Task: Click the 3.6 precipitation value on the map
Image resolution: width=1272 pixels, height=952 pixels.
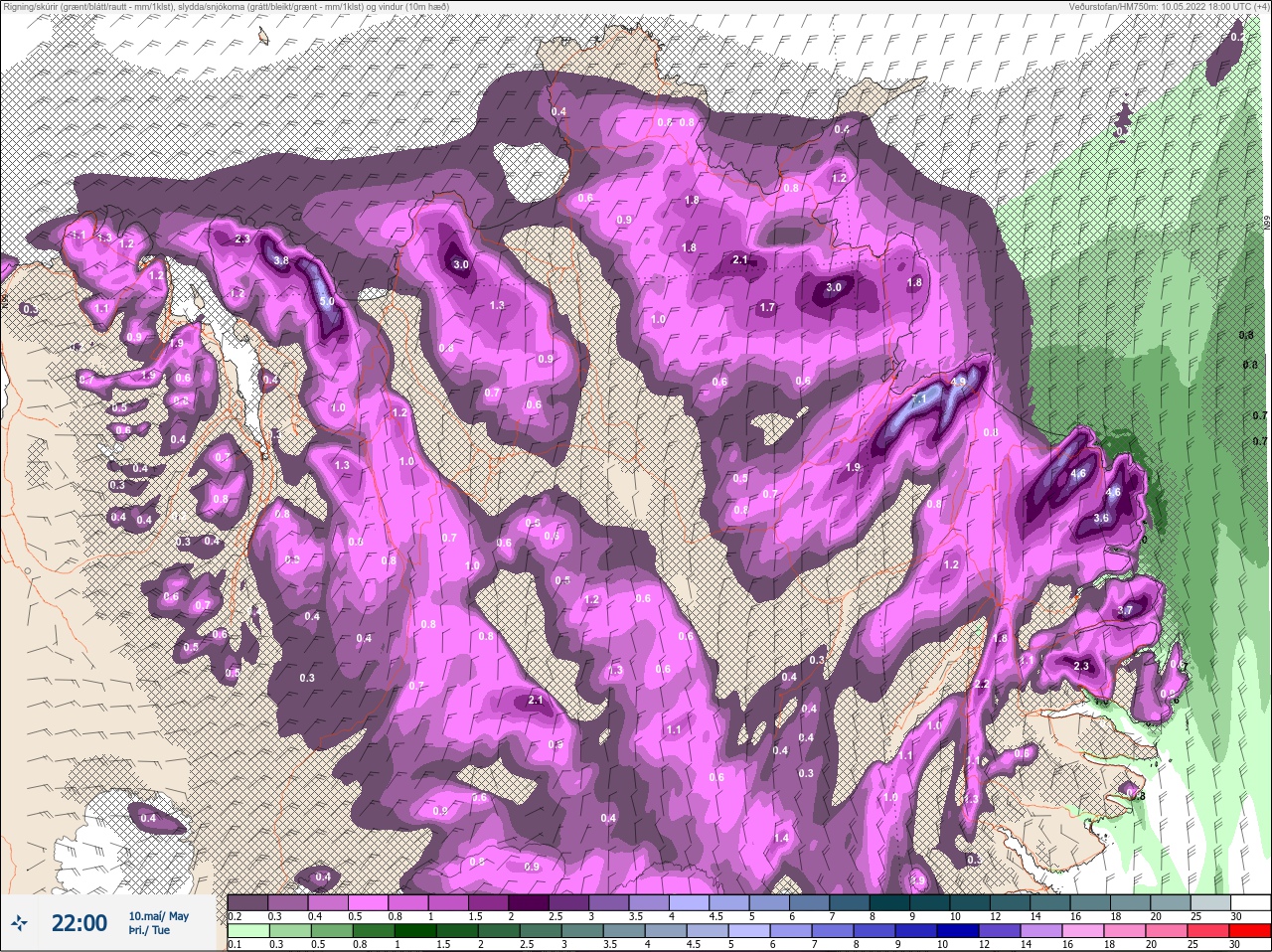Action: 1101,518
